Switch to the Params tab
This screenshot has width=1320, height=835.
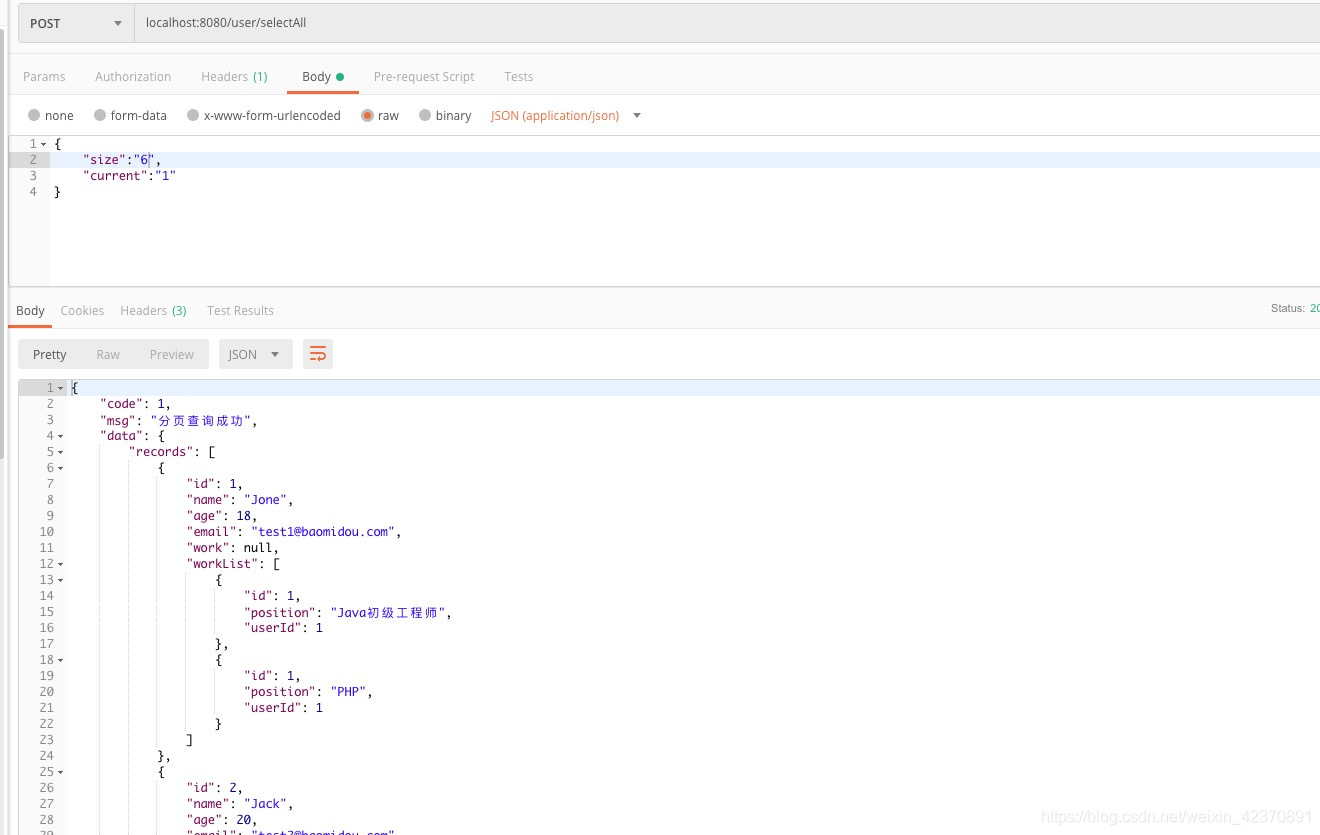44,77
